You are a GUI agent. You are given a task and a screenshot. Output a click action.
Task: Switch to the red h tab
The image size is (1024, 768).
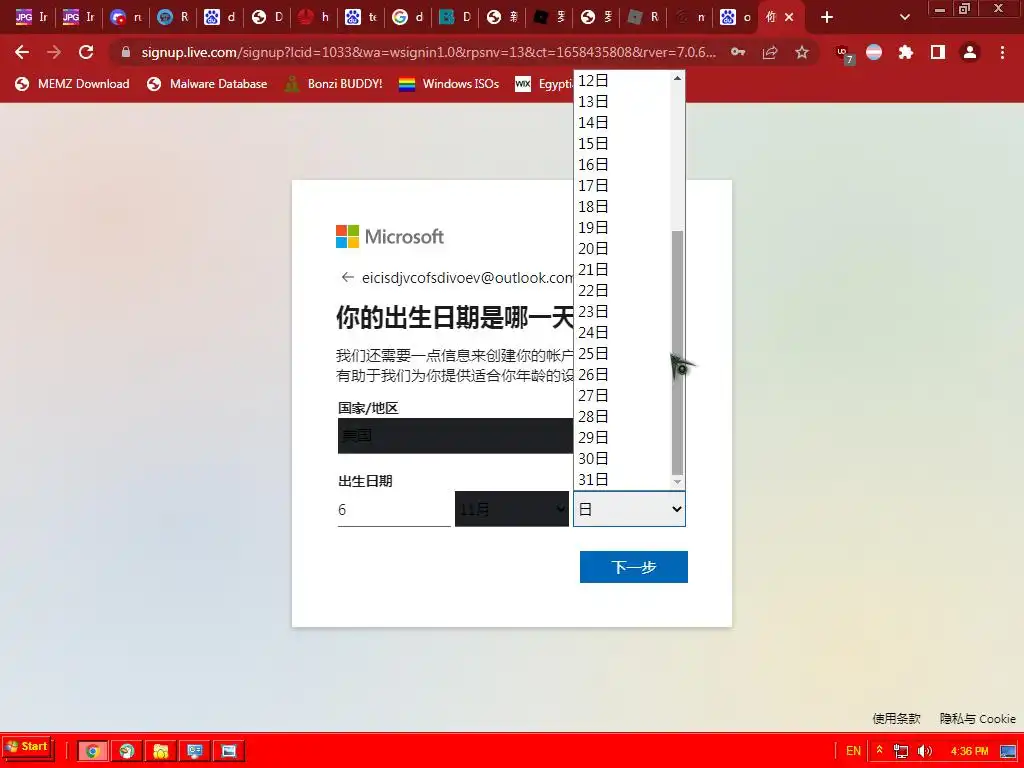click(314, 18)
